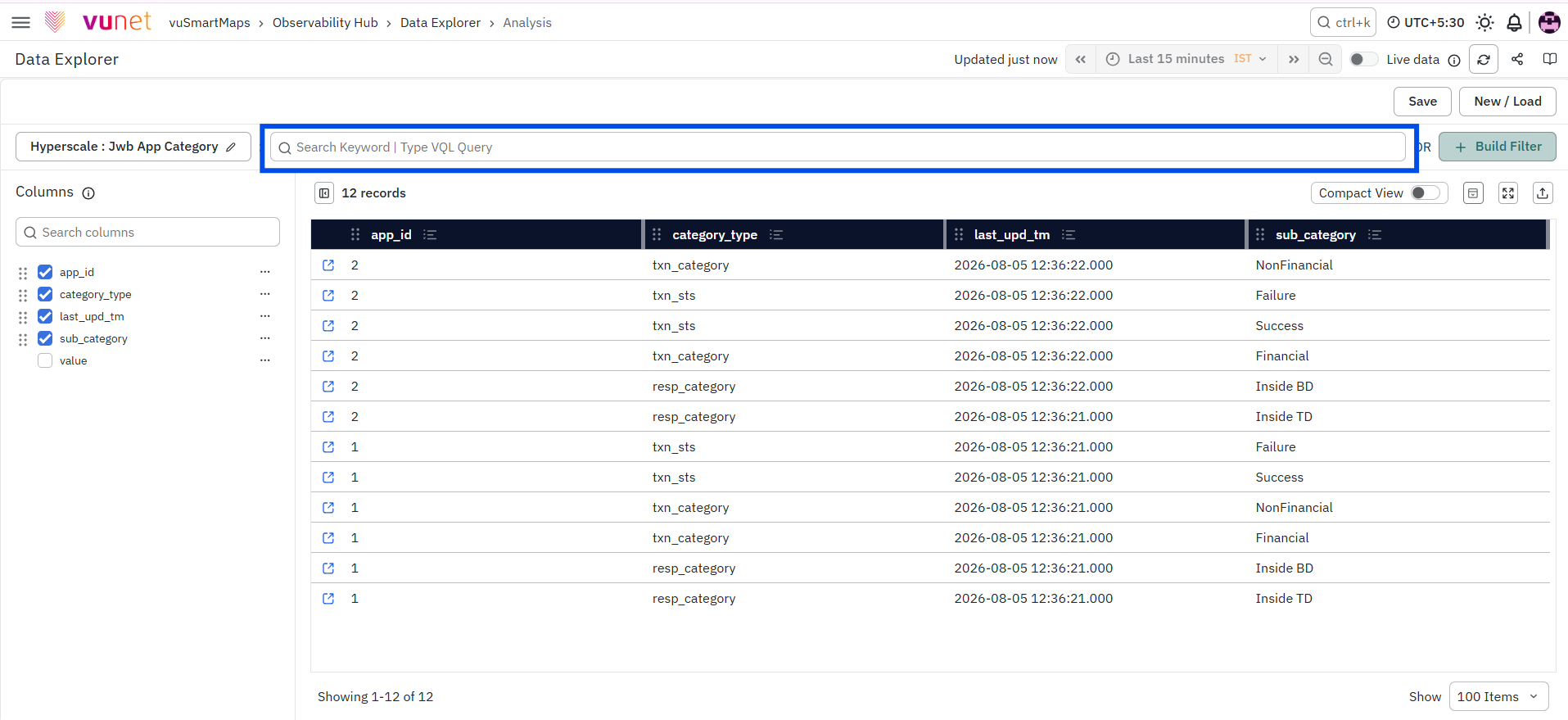Click the NonFinancial cell in 12:36:22 row
1568x720 pixels.
pos(1294,265)
